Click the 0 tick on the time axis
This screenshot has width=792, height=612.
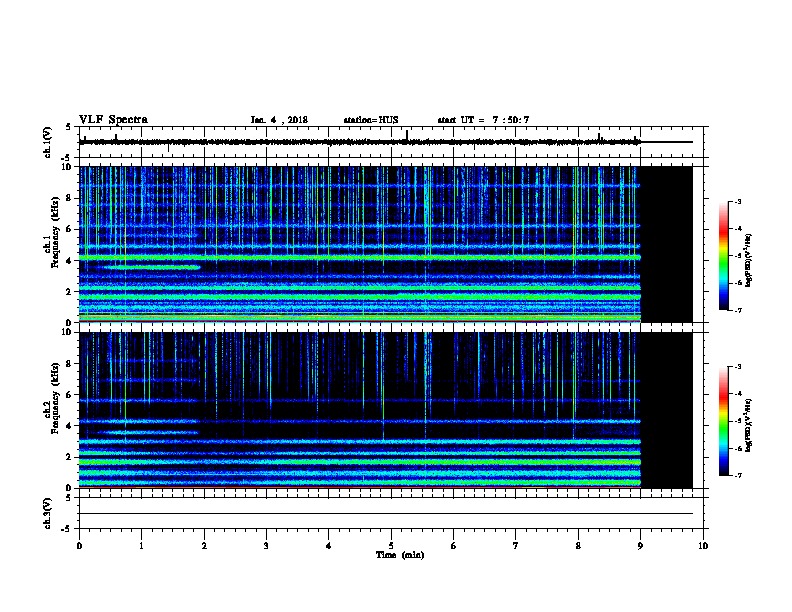pos(79,545)
